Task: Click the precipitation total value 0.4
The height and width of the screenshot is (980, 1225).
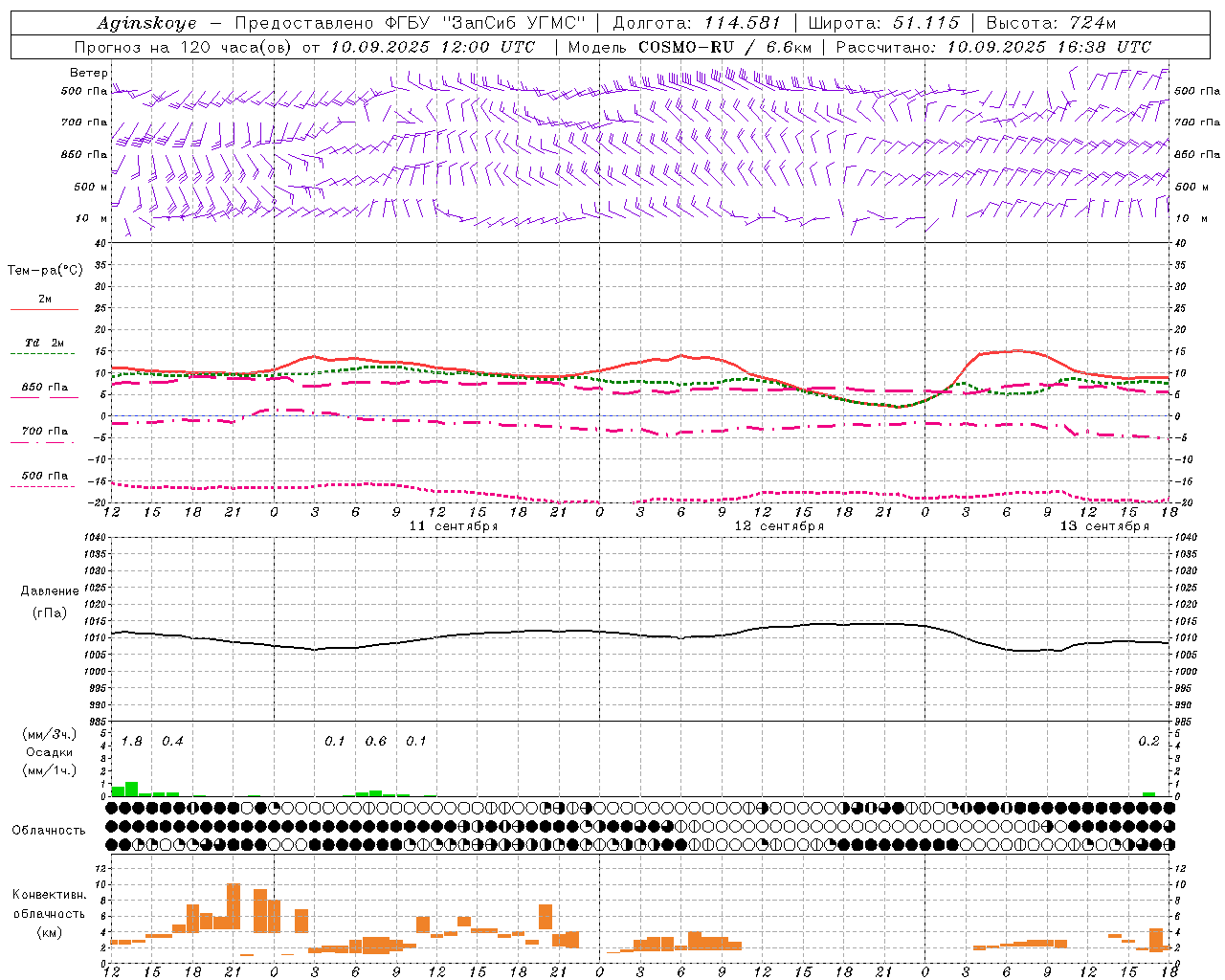Action: (x=172, y=742)
